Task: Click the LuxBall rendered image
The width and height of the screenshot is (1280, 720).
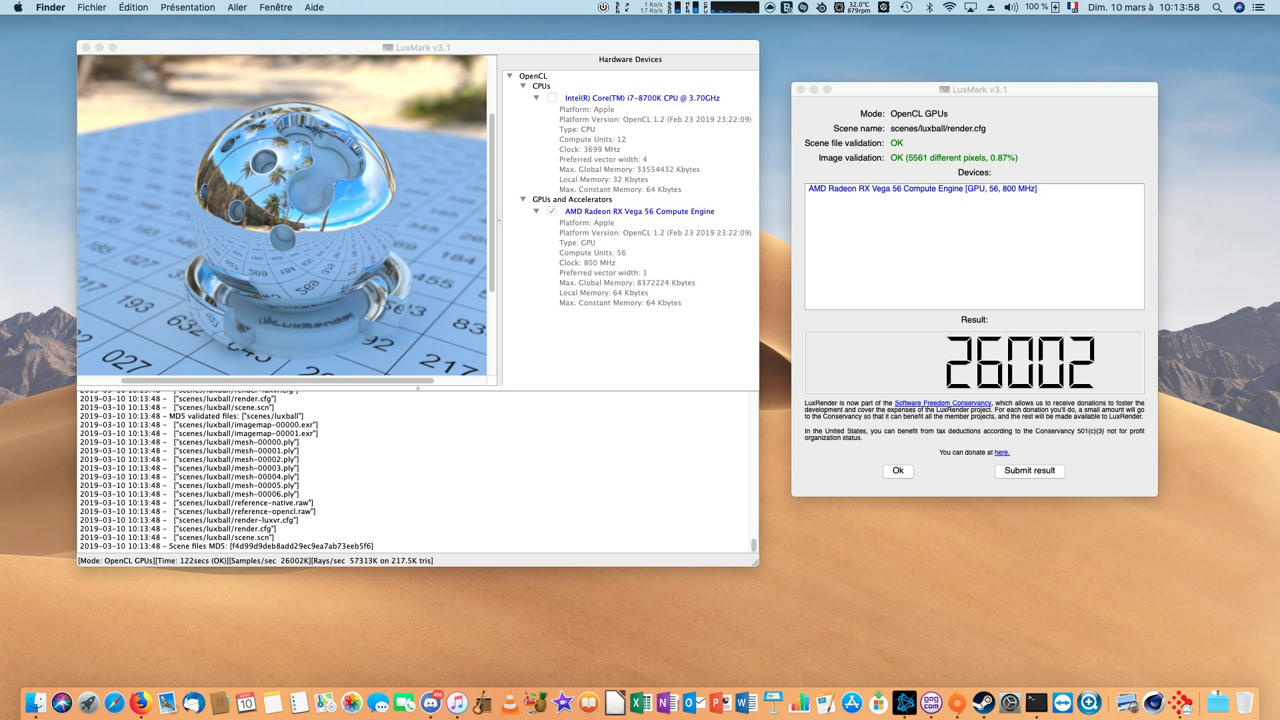Action: (x=282, y=215)
